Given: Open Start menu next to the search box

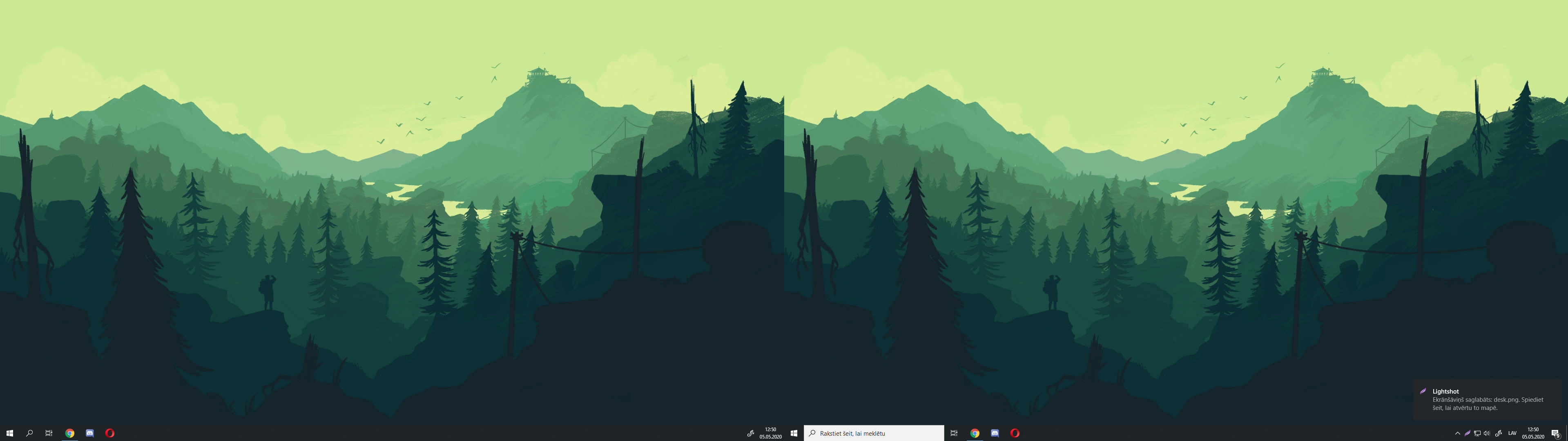Looking at the screenshot, I should (794, 433).
